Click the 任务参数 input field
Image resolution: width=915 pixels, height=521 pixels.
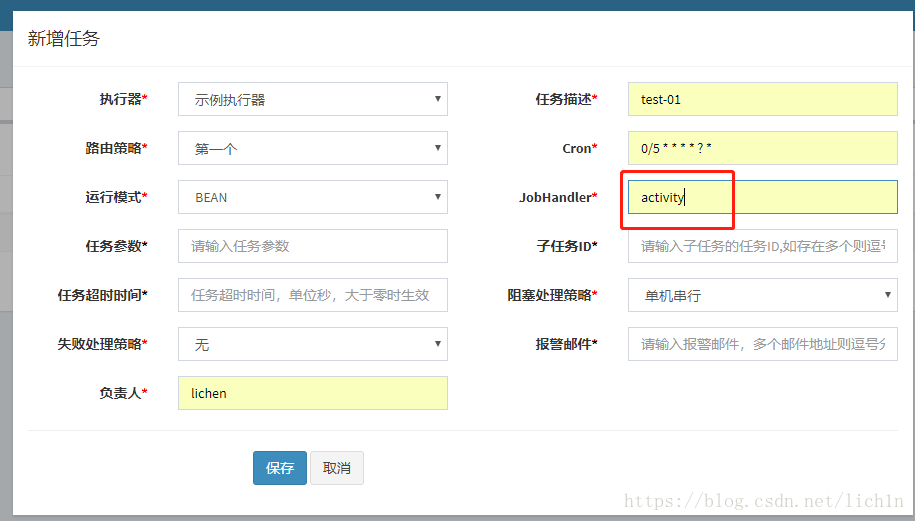312,246
